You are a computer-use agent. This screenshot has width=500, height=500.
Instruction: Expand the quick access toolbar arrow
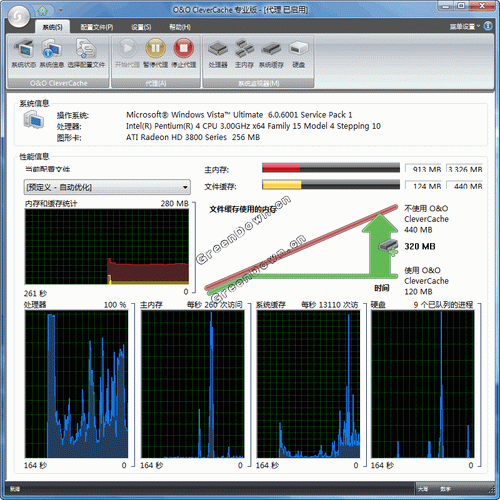[x=61, y=11]
